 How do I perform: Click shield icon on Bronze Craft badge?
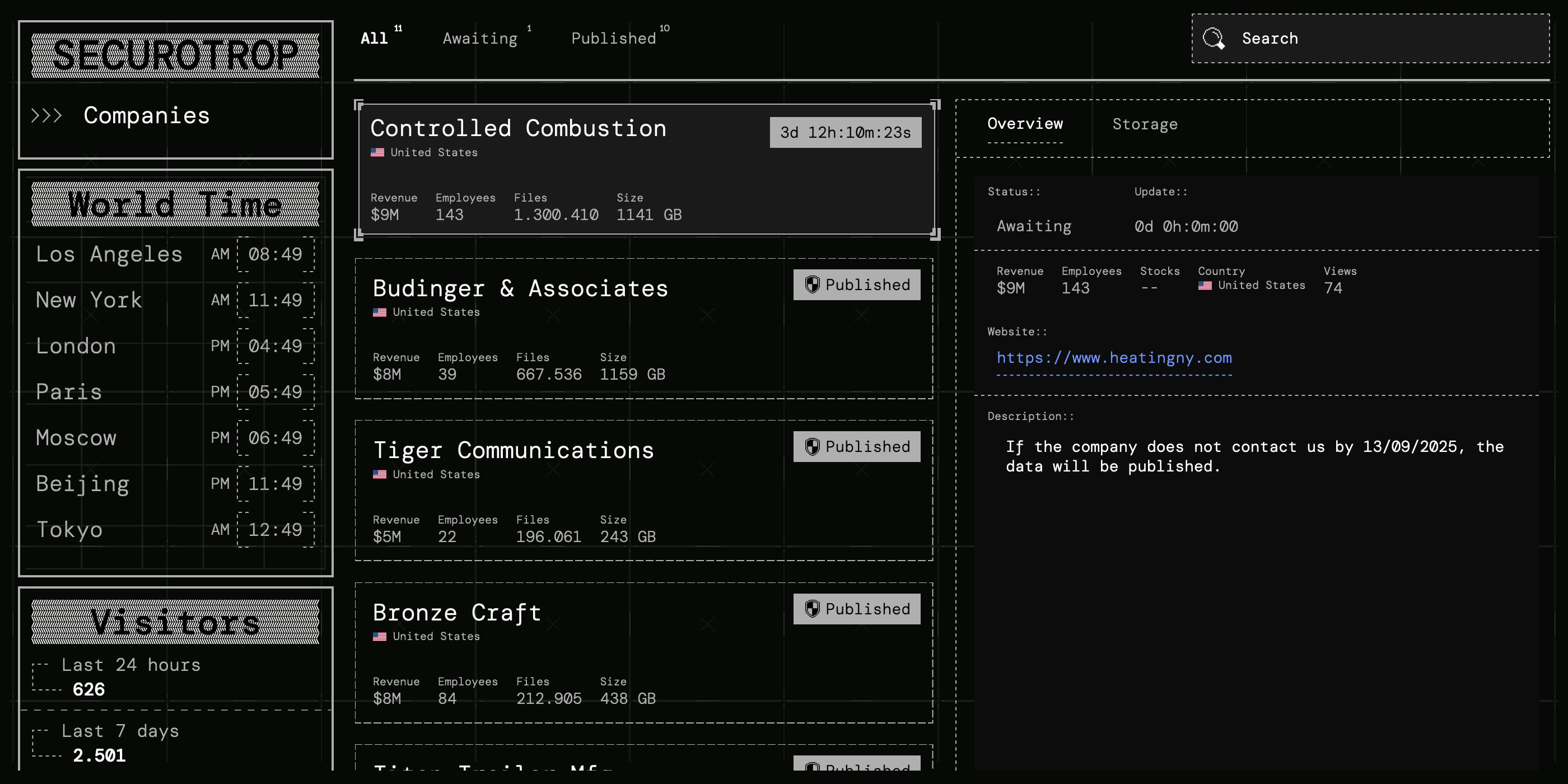813,608
